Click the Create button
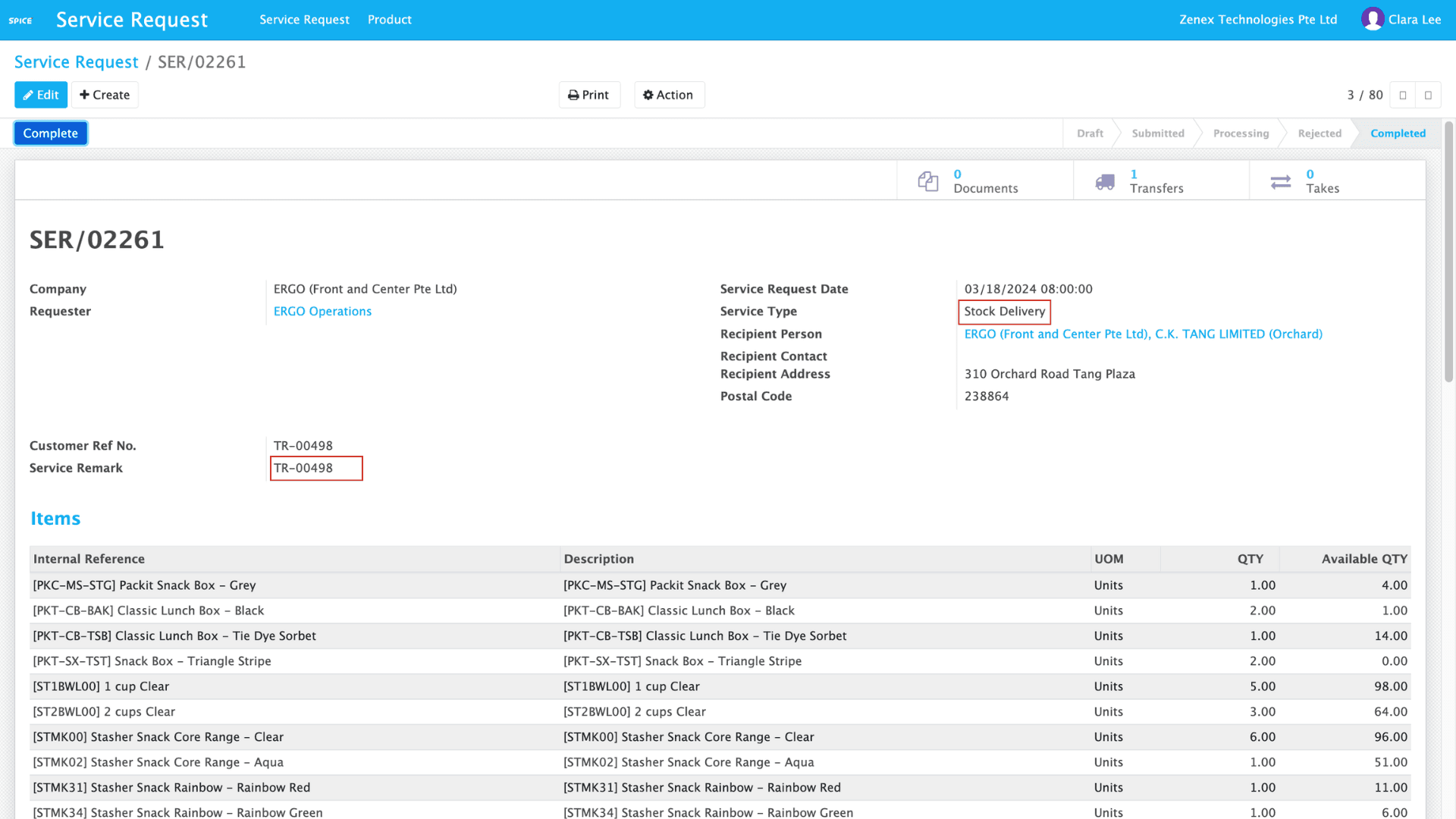Image resolution: width=1456 pixels, height=819 pixels. click(104, 94)
